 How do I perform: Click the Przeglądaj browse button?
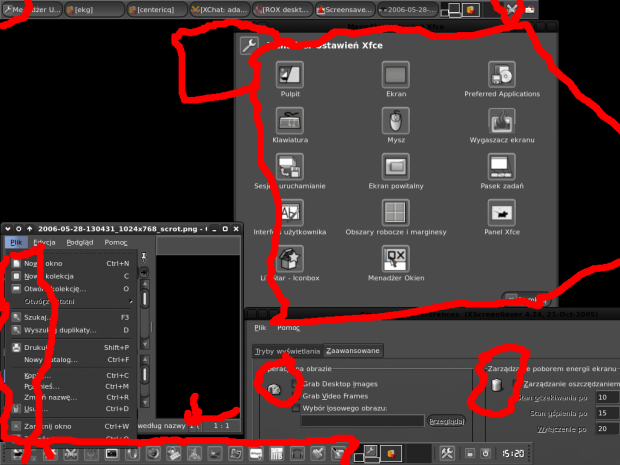coord(446,422)
